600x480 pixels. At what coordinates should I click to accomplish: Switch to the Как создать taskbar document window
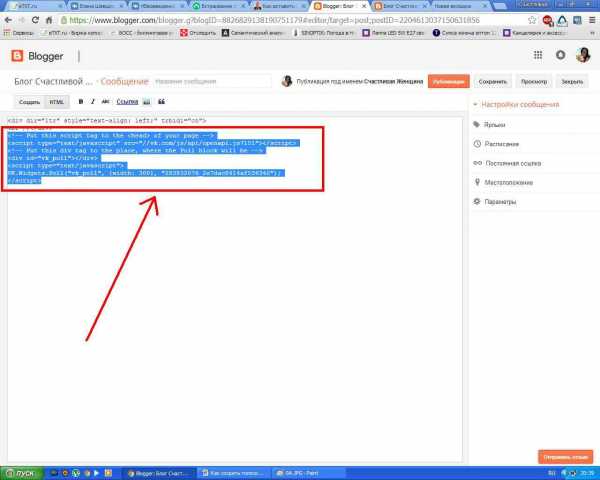[x=234, y=473]
